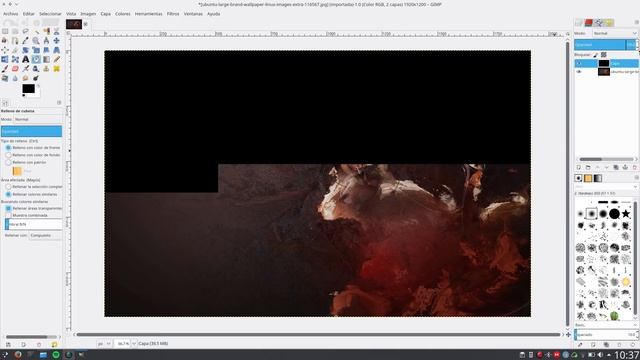Select the Paths tool

15,40
